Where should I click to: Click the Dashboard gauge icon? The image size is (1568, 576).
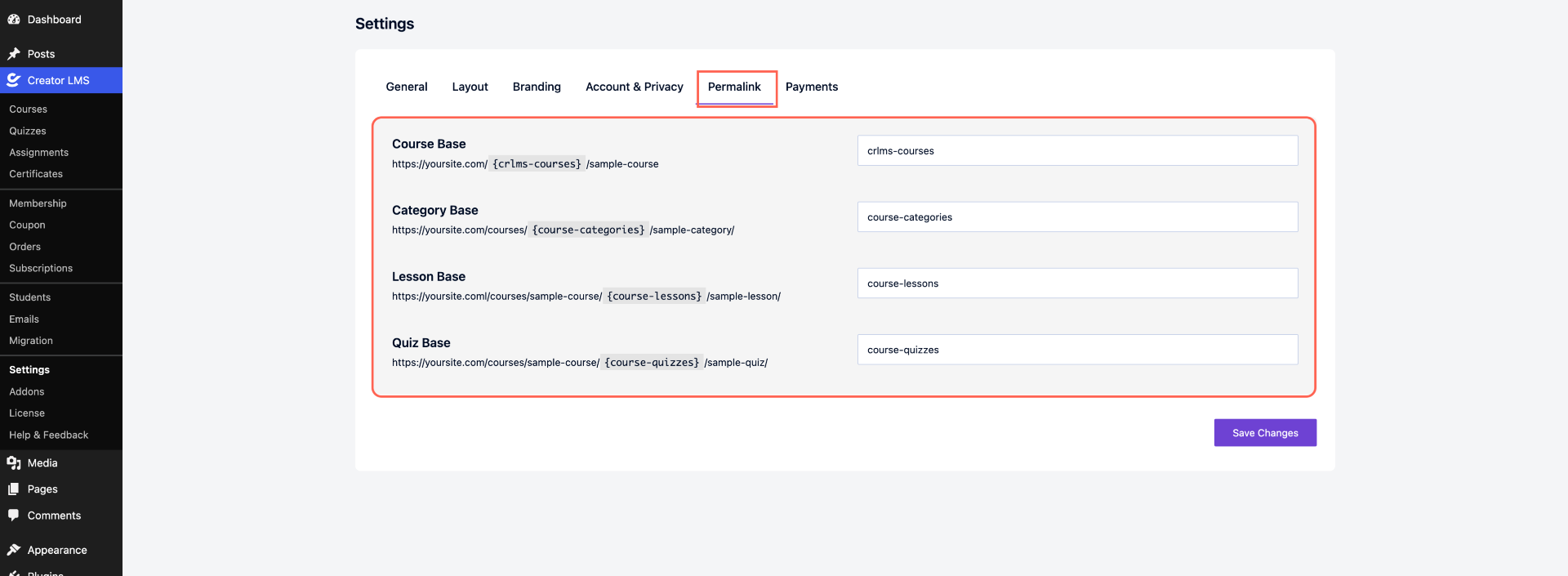pos(13,20)
